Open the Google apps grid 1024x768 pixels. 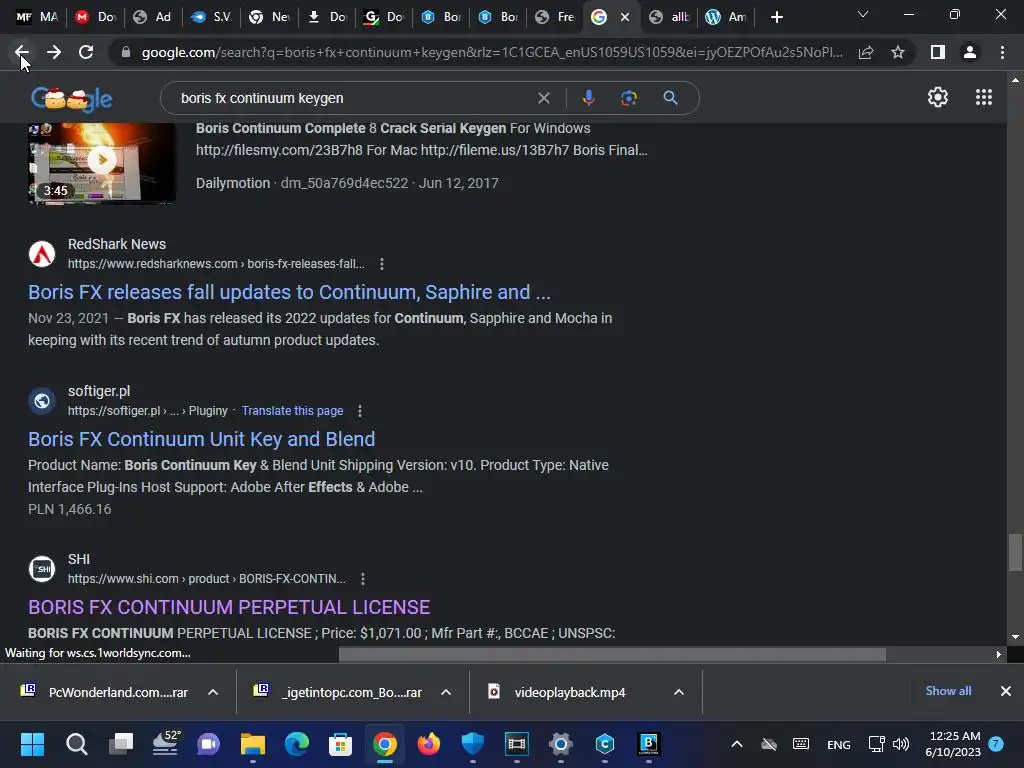coord(984,97)
